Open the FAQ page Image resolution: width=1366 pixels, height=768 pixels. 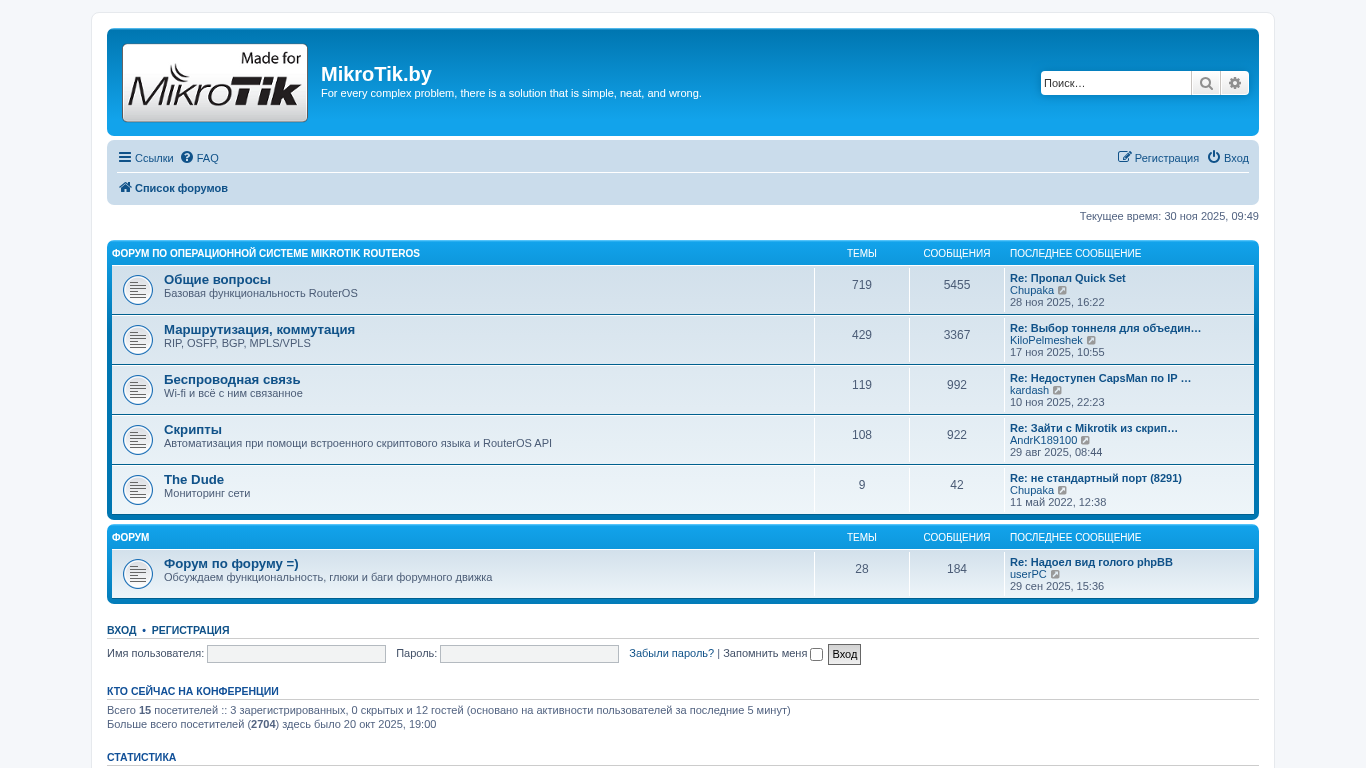pos(200,158)
